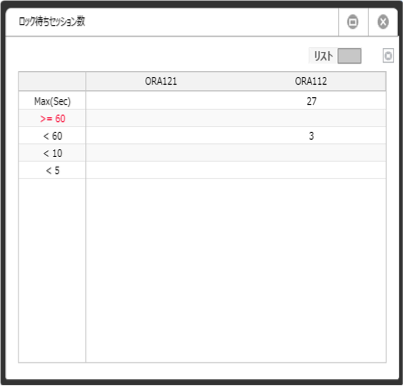The image size is (403, 386).
Task: Toggle the リスト switch
Action: (x=349, y=56)
